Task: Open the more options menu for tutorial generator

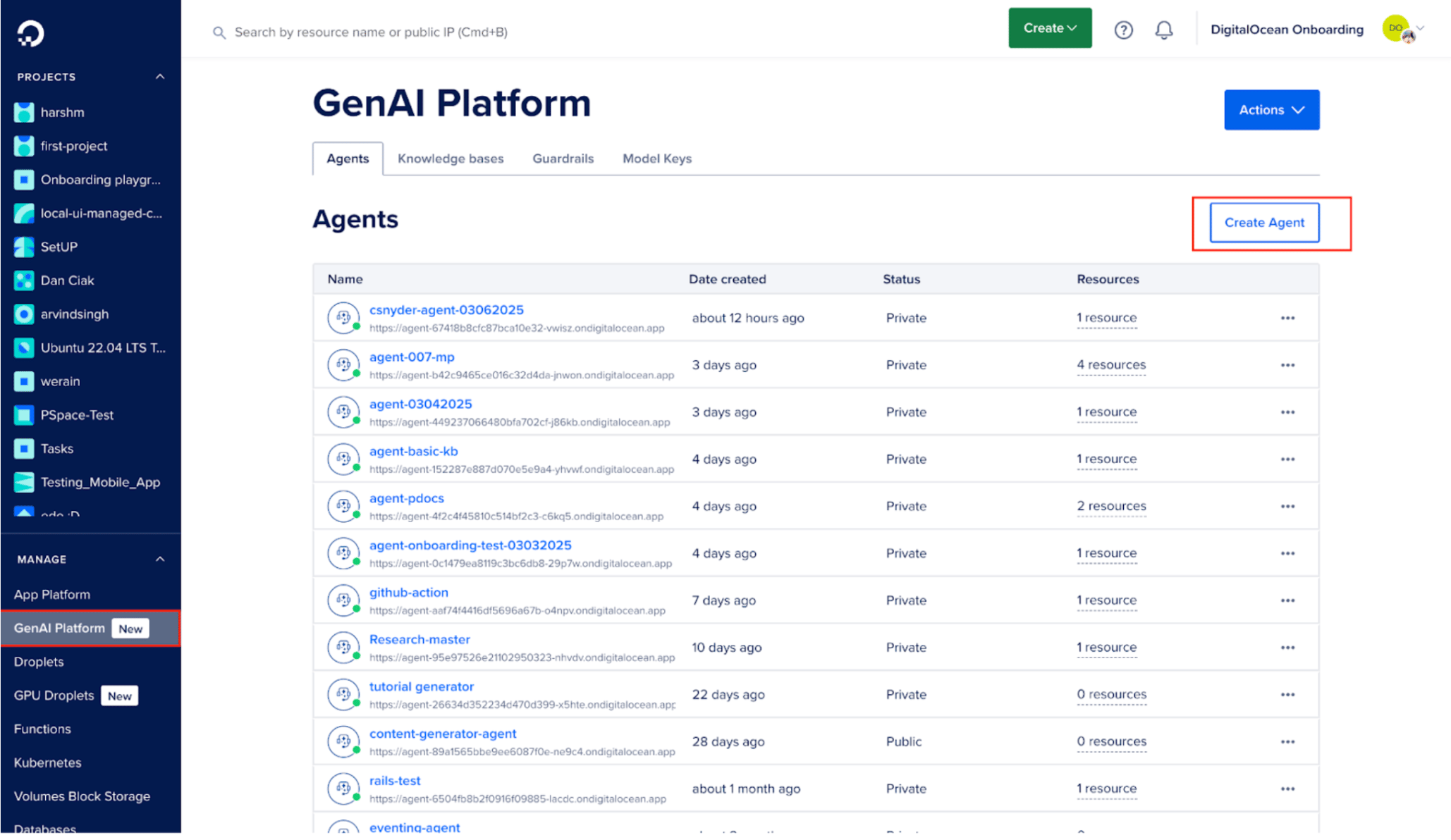Action: tap(1287, 694)
